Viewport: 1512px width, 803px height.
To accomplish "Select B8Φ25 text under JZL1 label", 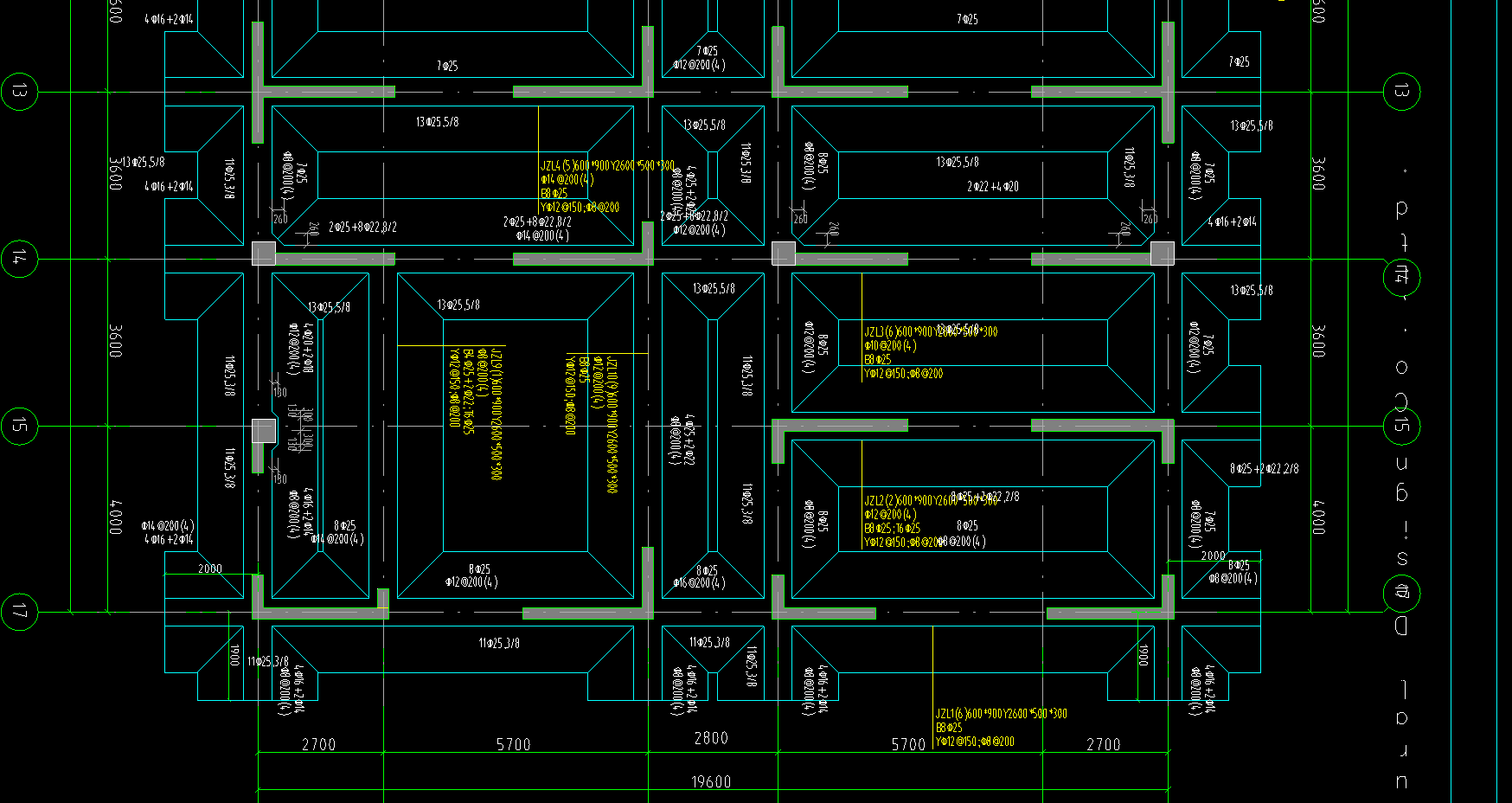I will [949, 728].
